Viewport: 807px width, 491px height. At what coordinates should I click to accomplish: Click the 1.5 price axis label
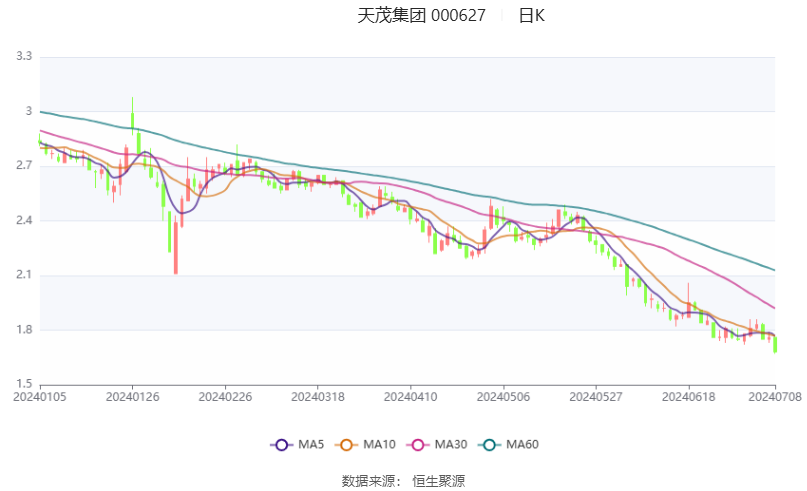point(24,384)
